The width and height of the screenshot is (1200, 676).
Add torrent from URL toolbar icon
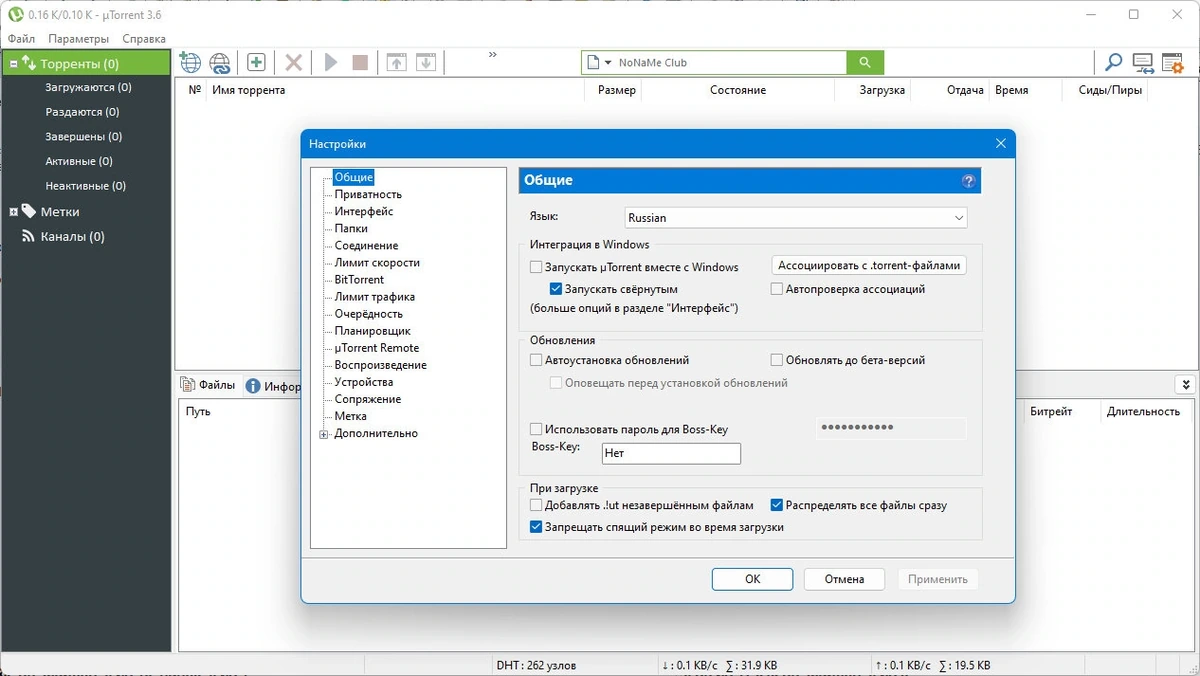coord(190,62)
